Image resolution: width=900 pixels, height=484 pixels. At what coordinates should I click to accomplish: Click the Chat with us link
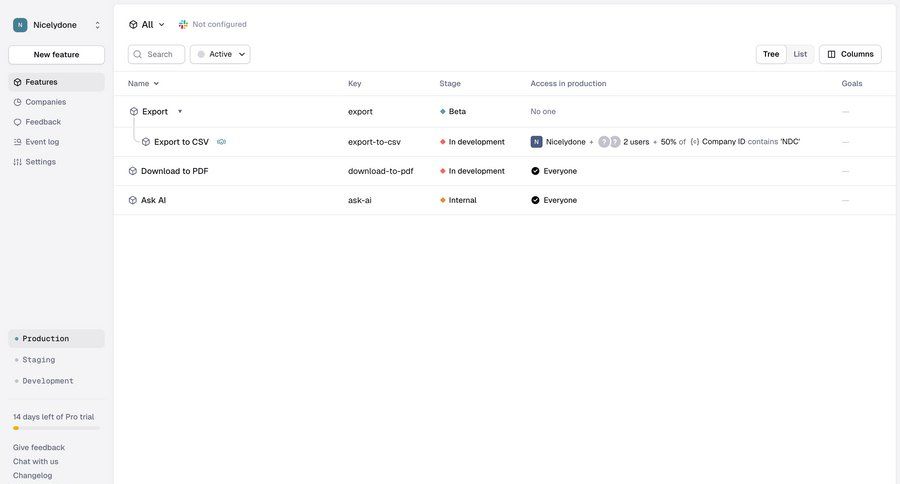click(36, 462)
